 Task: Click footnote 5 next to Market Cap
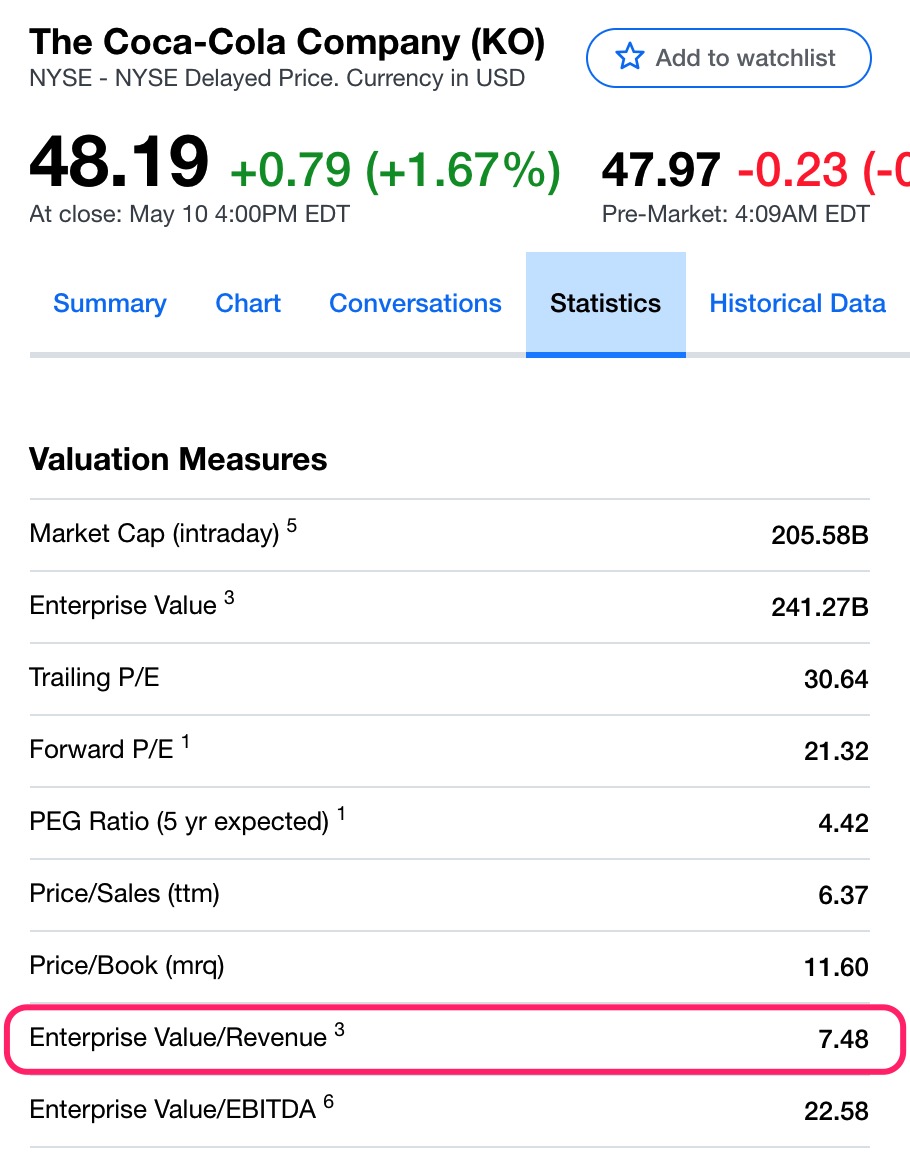click(292, 525)
